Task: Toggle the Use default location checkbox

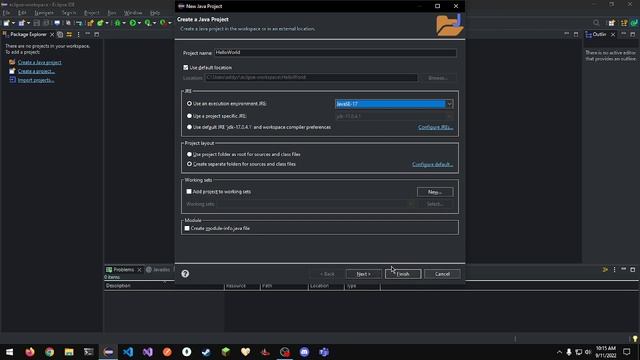Action: 186,67
